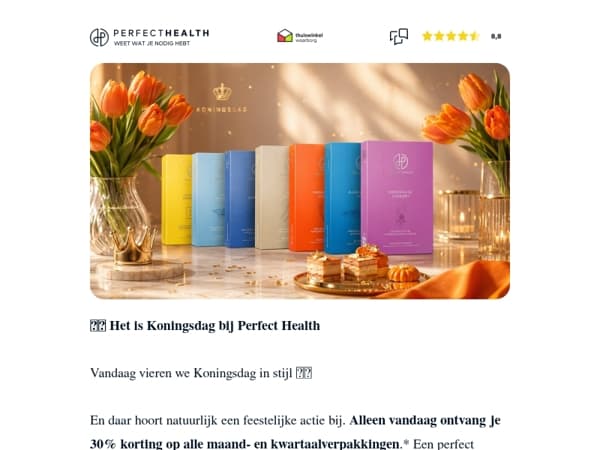Click the review speech-bubbles icon
Image resolution: width=600 pixels, height=450 pixels.
(x=399, y=36)
